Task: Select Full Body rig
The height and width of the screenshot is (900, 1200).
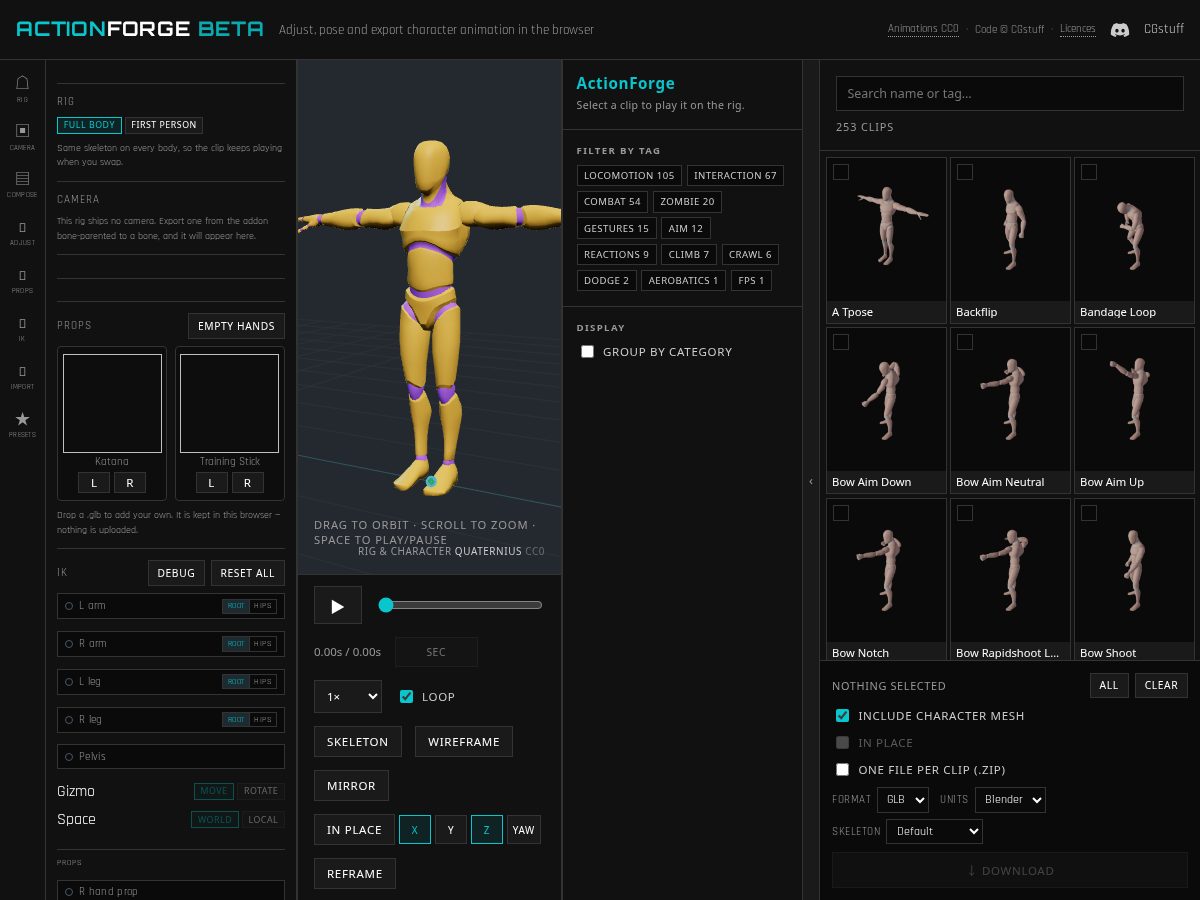Action: pyautogui.click(x=89, y=125)
